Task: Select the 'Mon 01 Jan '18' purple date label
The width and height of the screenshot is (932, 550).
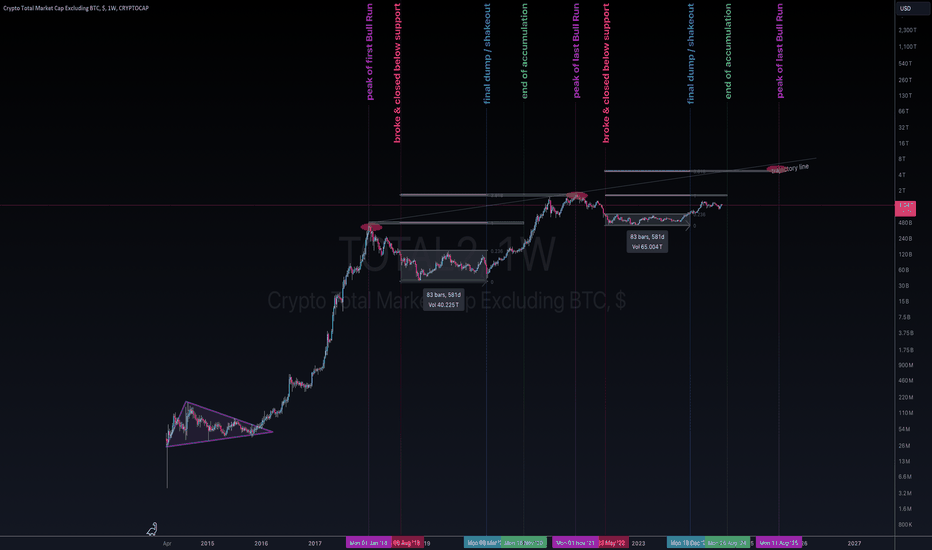Action: click(369, 543)
